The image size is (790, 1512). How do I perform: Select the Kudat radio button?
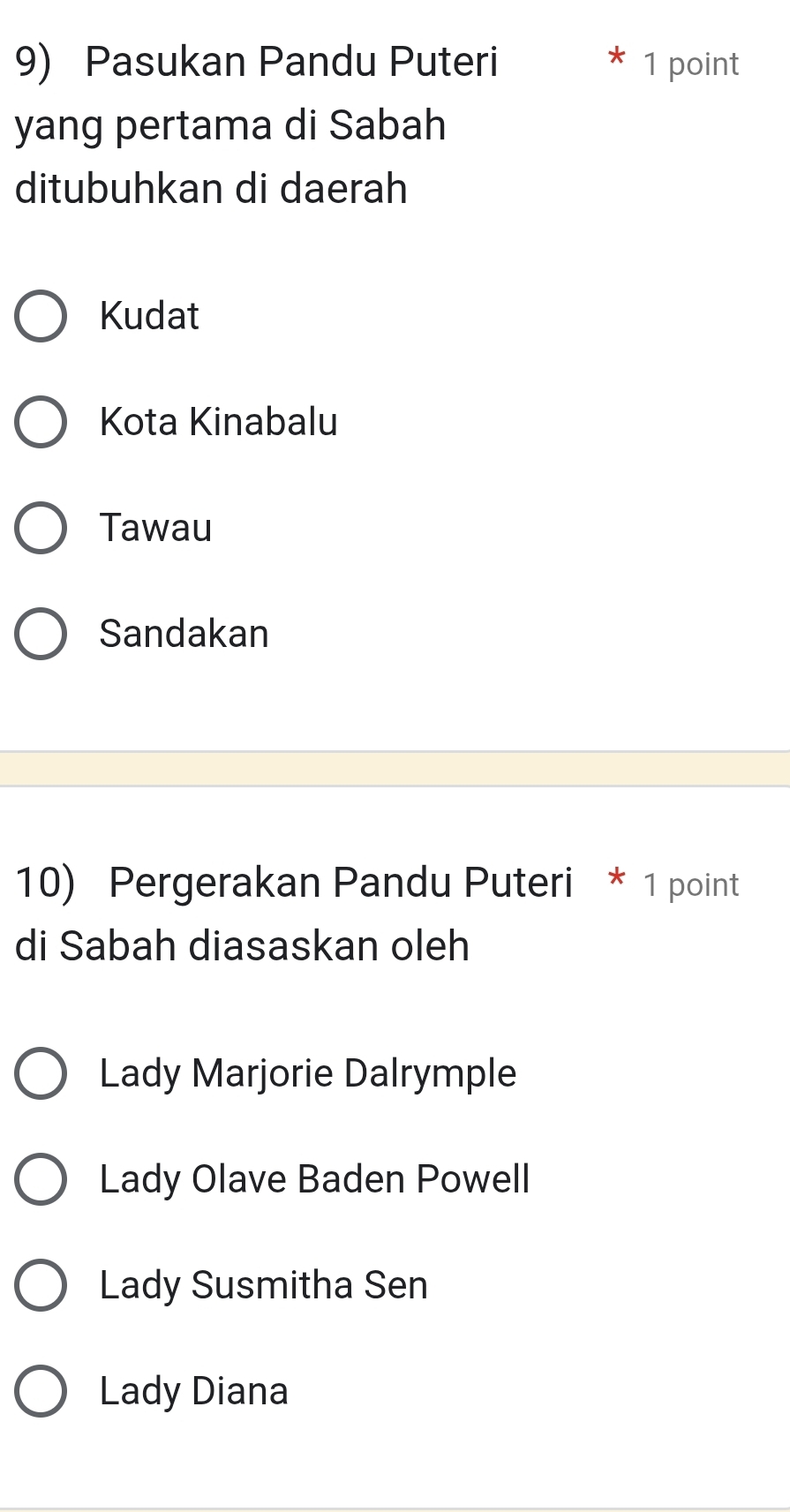(x=41, y=316)
